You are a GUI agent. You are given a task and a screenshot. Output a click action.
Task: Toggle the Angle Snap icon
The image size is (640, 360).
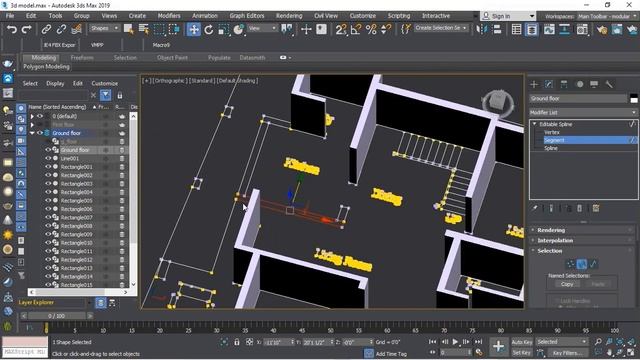coord(356,29)
